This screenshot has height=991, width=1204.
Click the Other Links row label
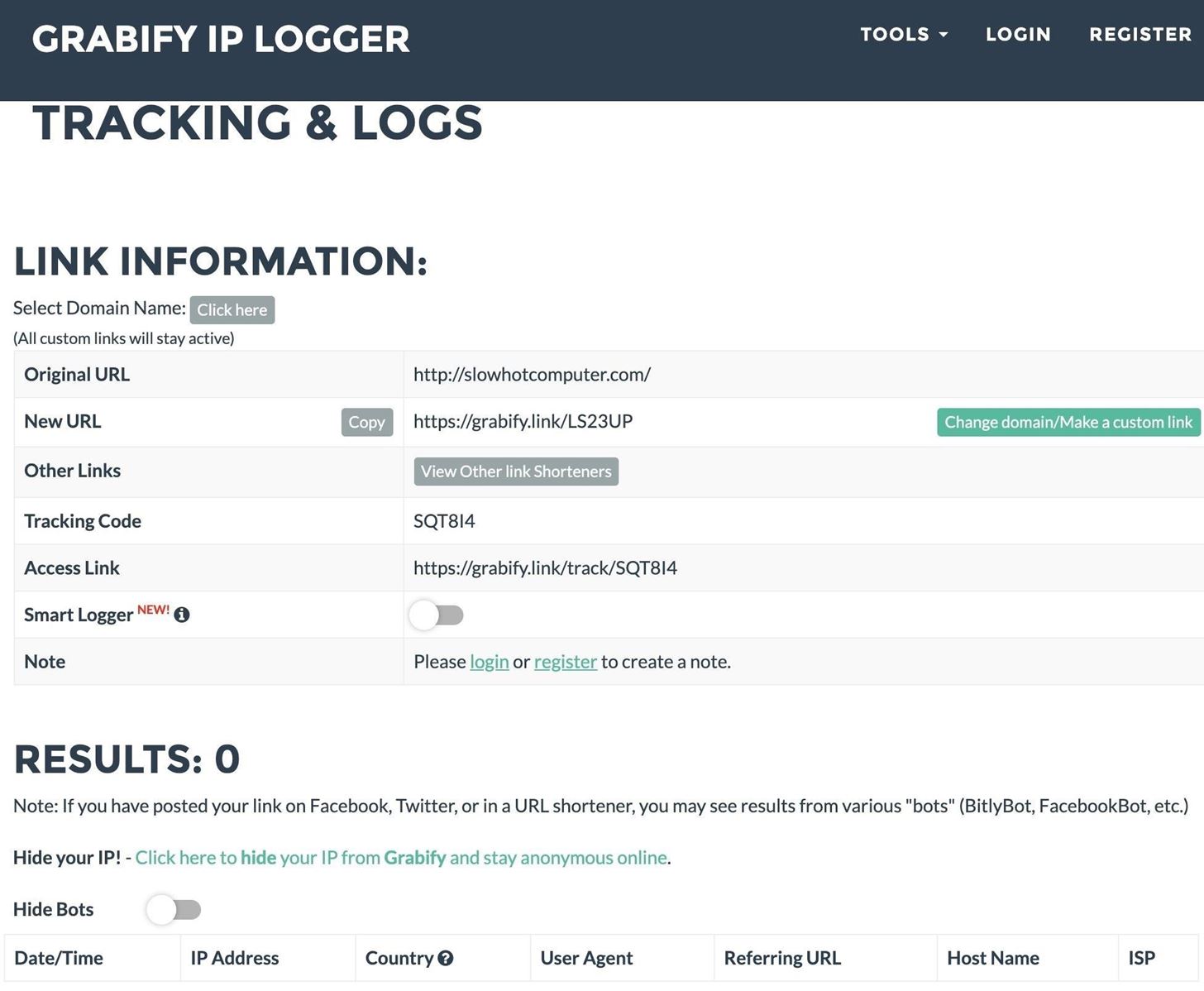tap(72, 470)
